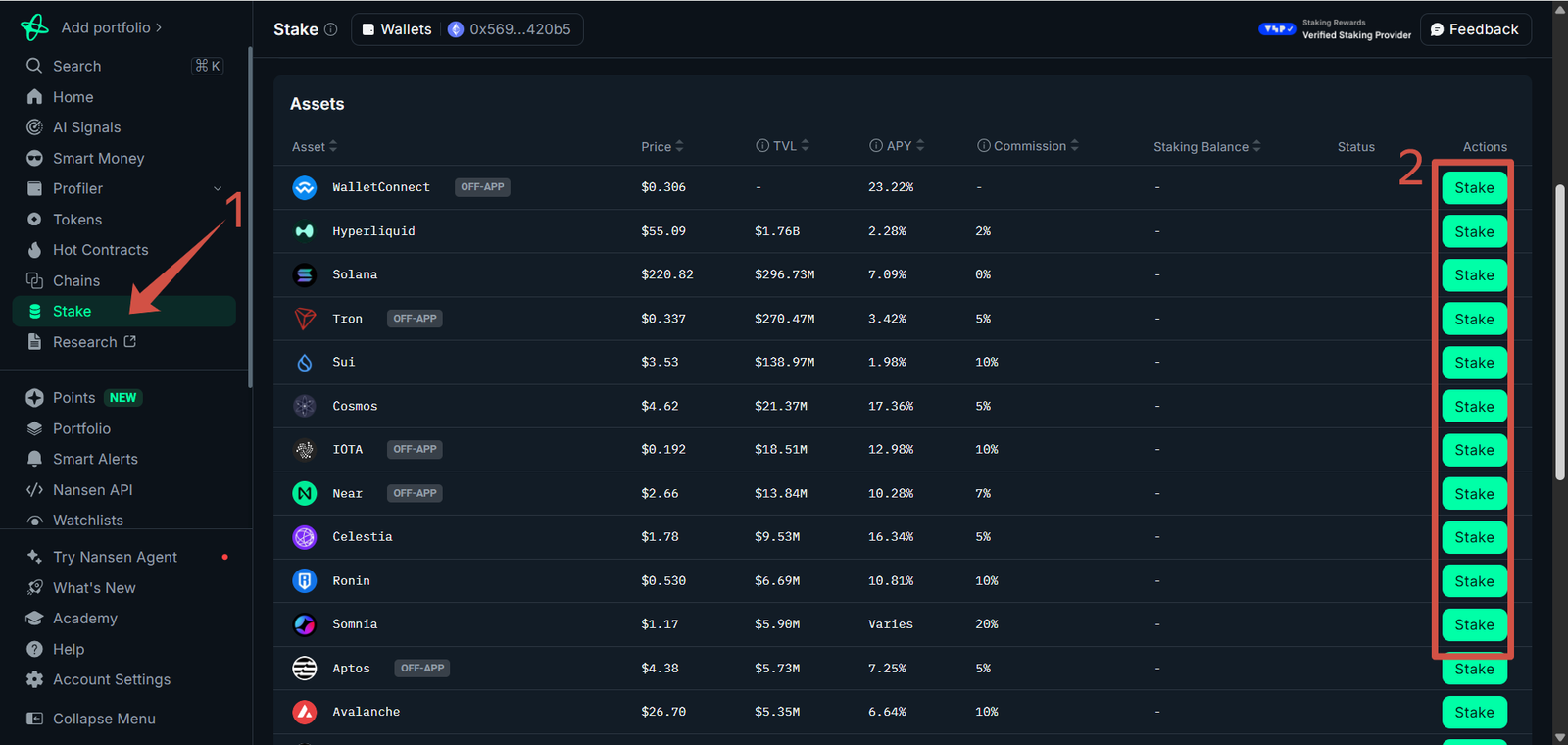Click the Feedback button
Image resolution: width=1568 pixels, height=745 pixels.
[x=1474, y=29]
